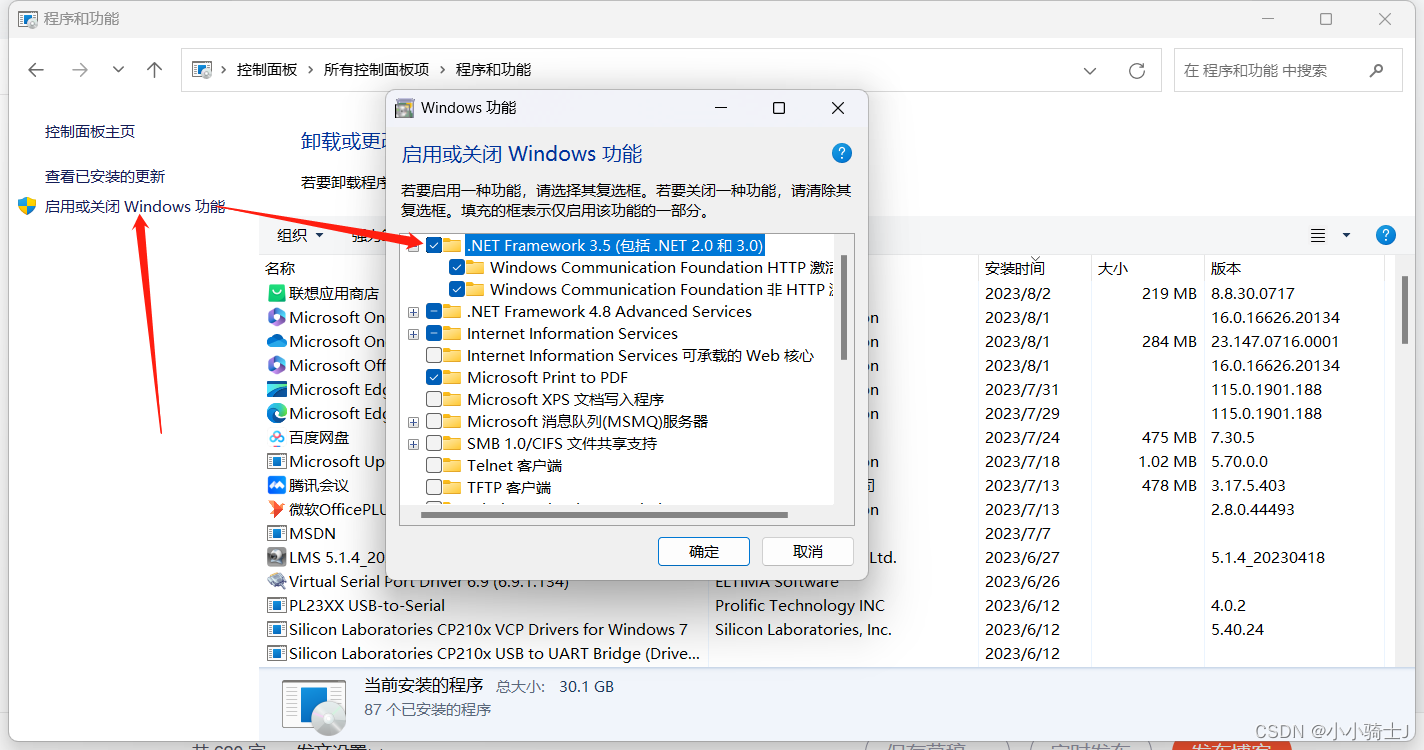The height and width of the screenshot is (750, 1424).
Task: Click the 百度网盘 icon
Action: tap(277, 437)
